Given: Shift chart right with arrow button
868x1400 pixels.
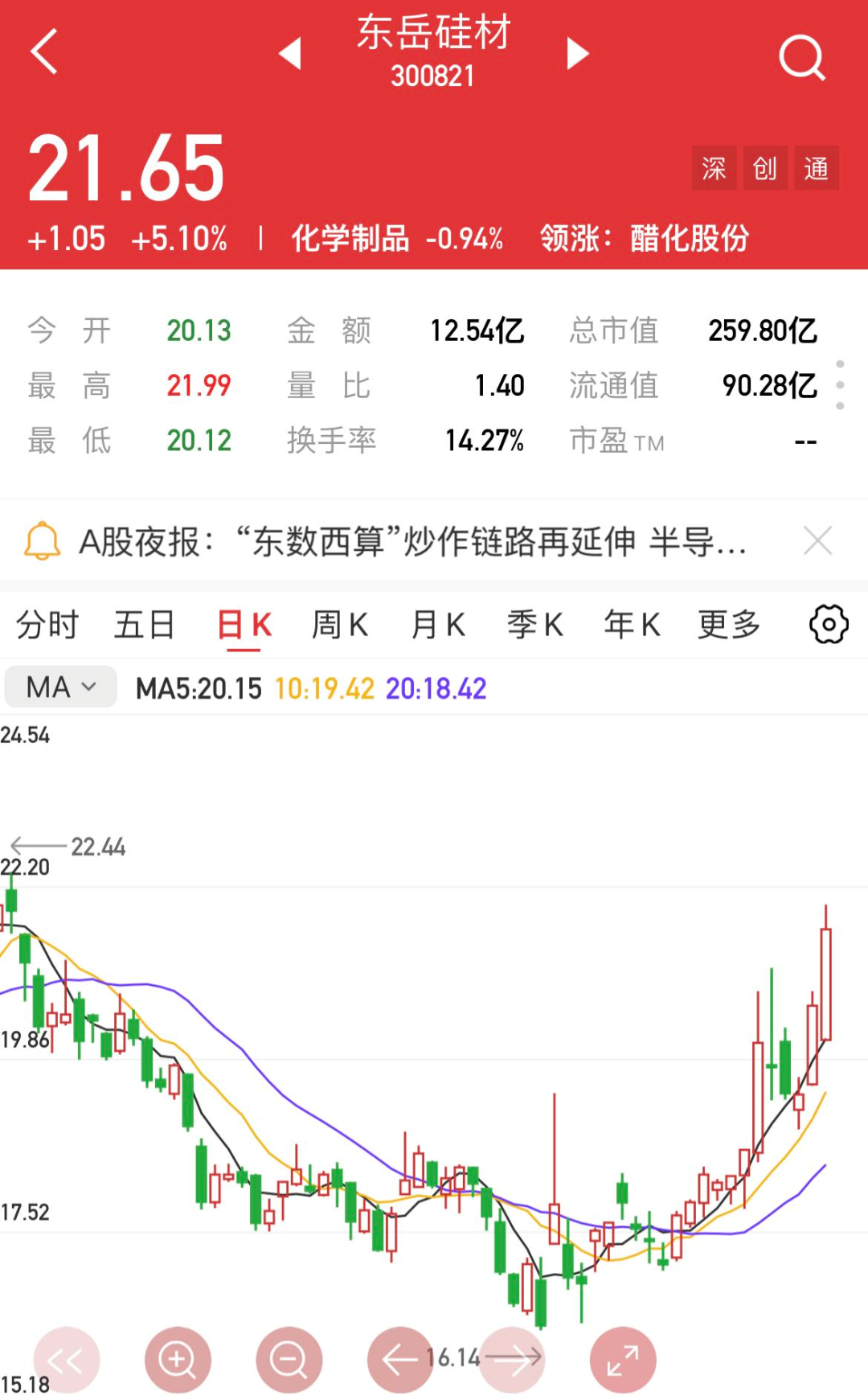Looking at the screenshot, I should 512,1360.
